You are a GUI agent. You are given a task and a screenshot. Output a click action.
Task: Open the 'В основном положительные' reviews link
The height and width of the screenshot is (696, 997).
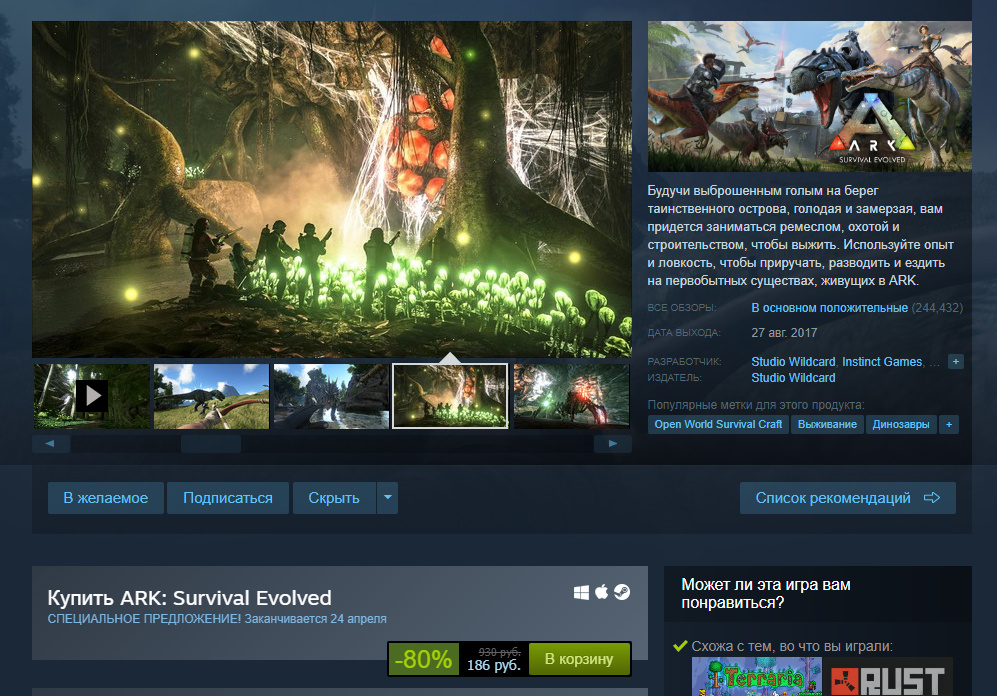point(829,308)
